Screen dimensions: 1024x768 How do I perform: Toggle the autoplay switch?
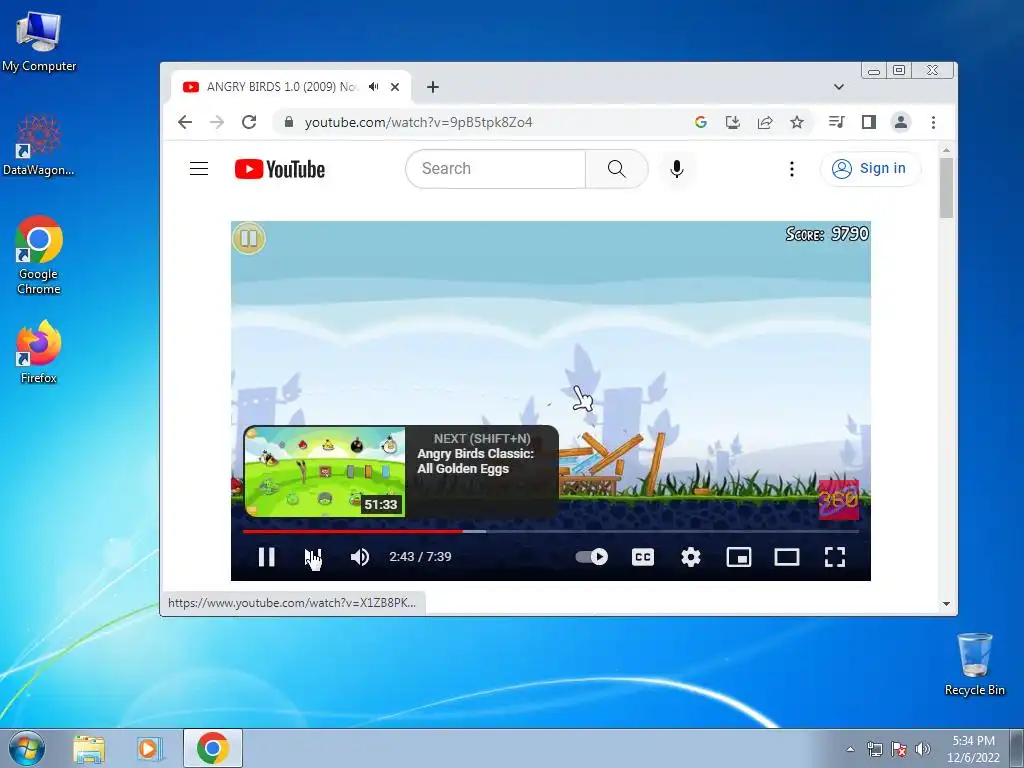[x=592, y=556]
